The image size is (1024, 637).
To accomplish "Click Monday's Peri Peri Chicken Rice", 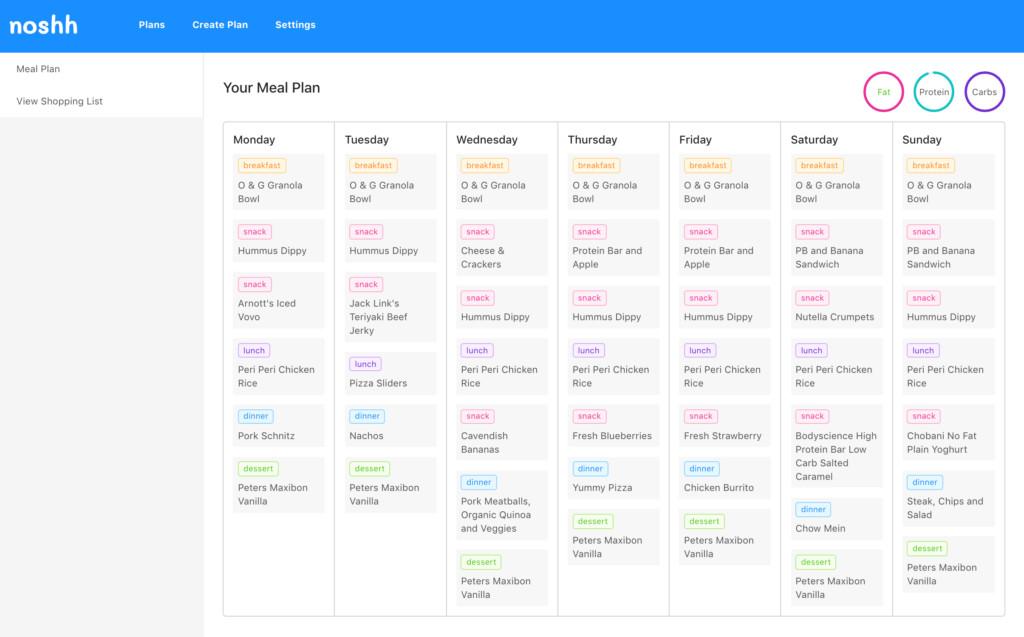I will [x=279, y=367].
